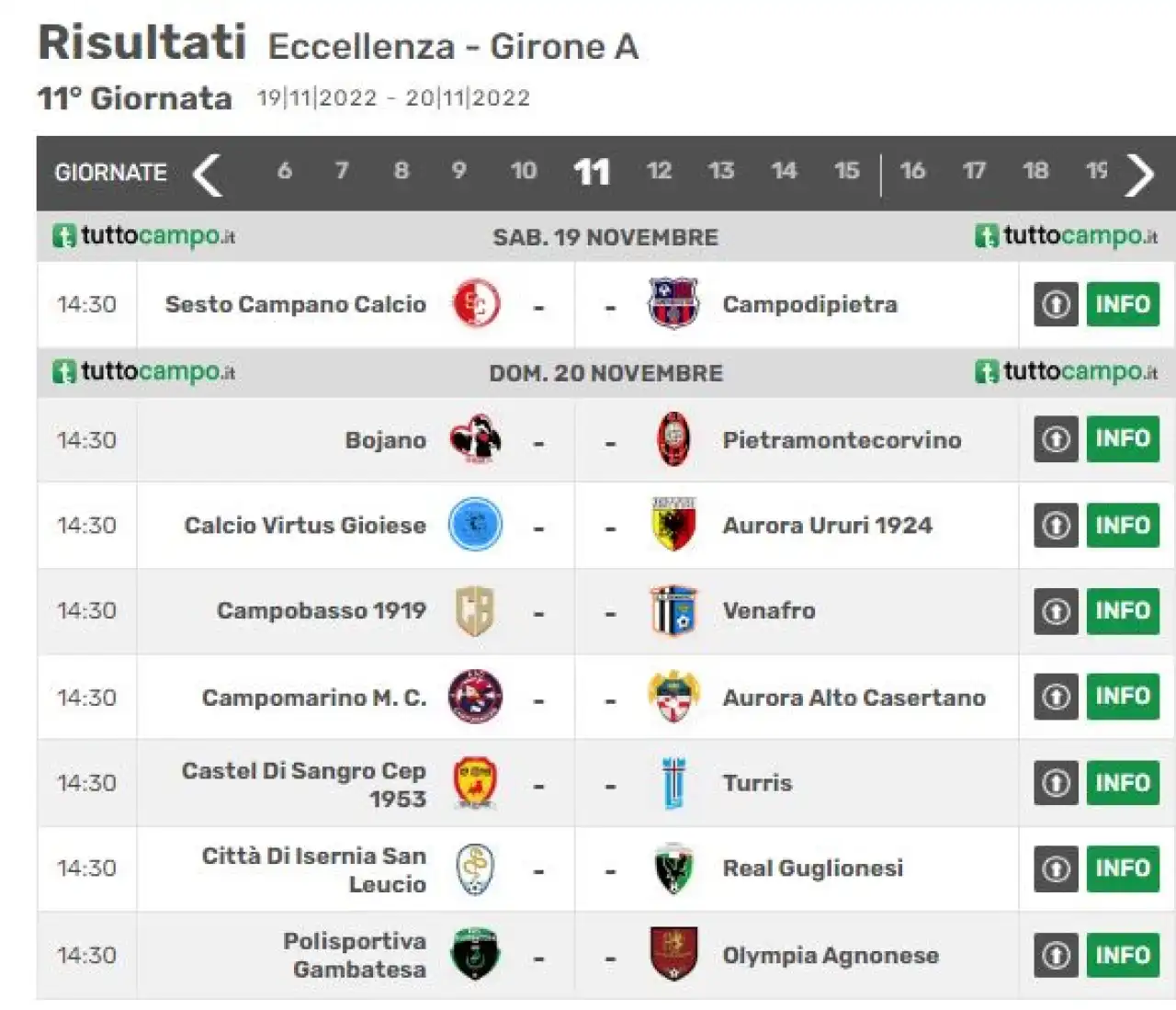Click the Sesto Campano Calcio team crest

click(x=476, y=303)
